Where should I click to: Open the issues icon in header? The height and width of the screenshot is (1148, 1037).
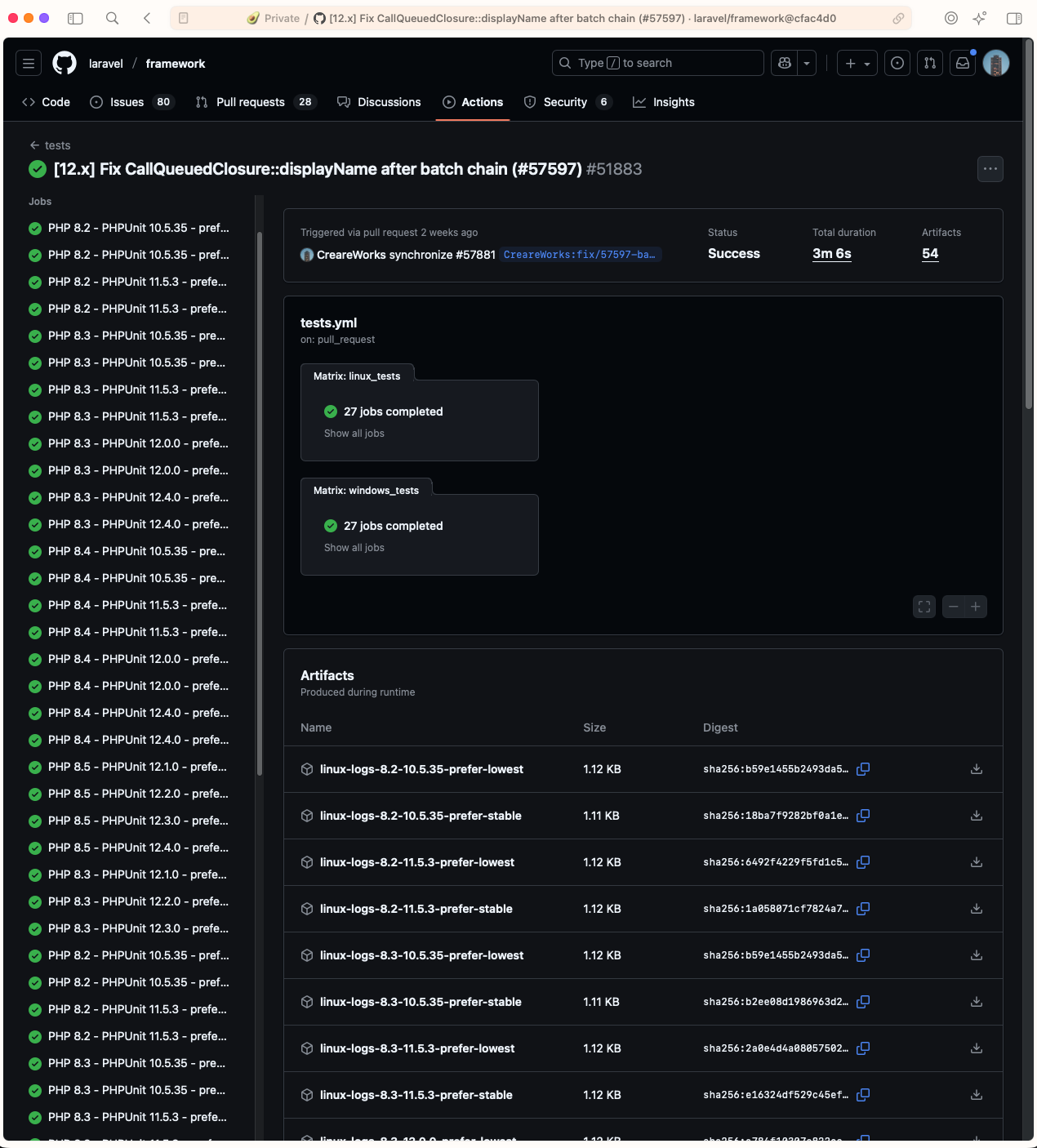click(x=897, y=63)
